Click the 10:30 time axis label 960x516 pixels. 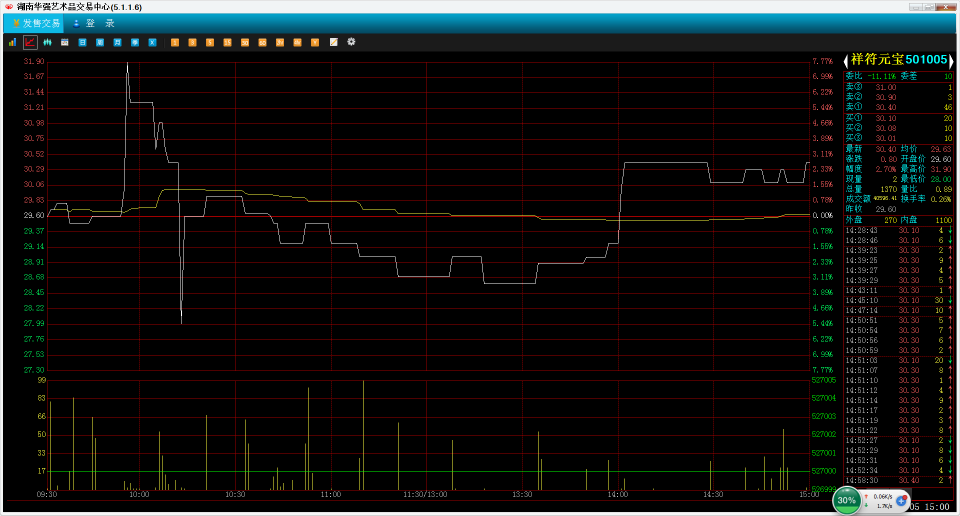tap(235, 495)
